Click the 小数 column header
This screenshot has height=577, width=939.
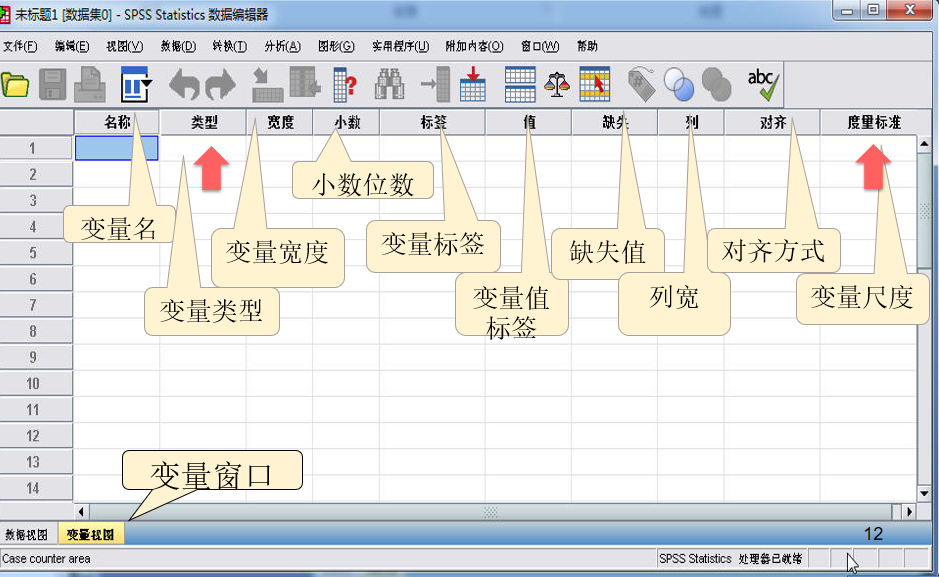coord(346,123)
